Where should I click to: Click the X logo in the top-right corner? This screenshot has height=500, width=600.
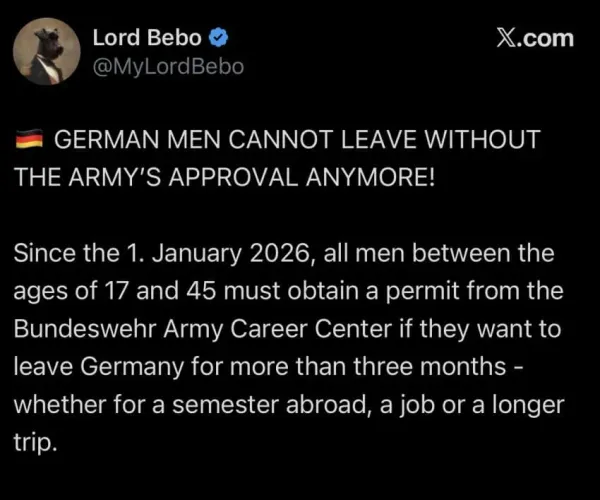point(509,38)
